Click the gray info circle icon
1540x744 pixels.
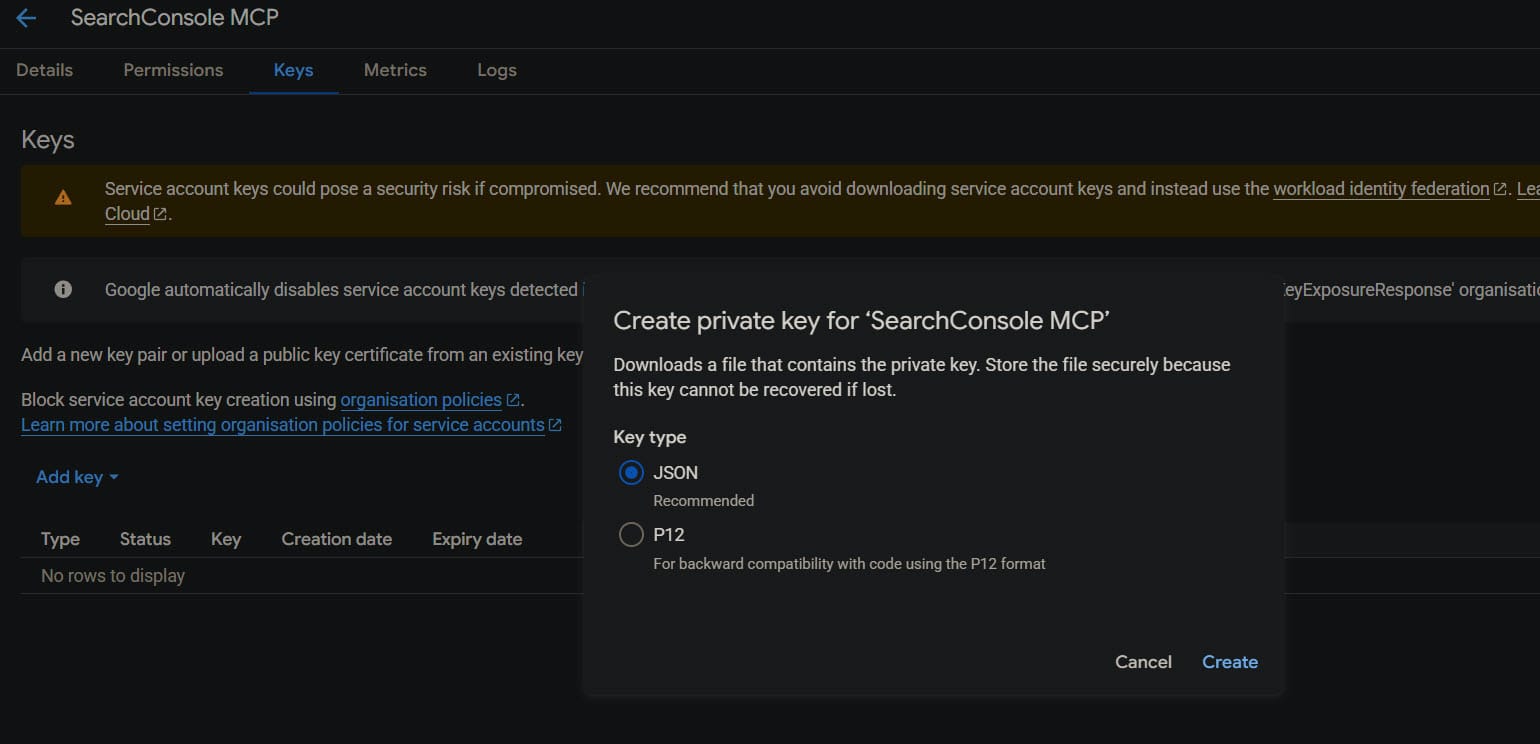[63, 290]
